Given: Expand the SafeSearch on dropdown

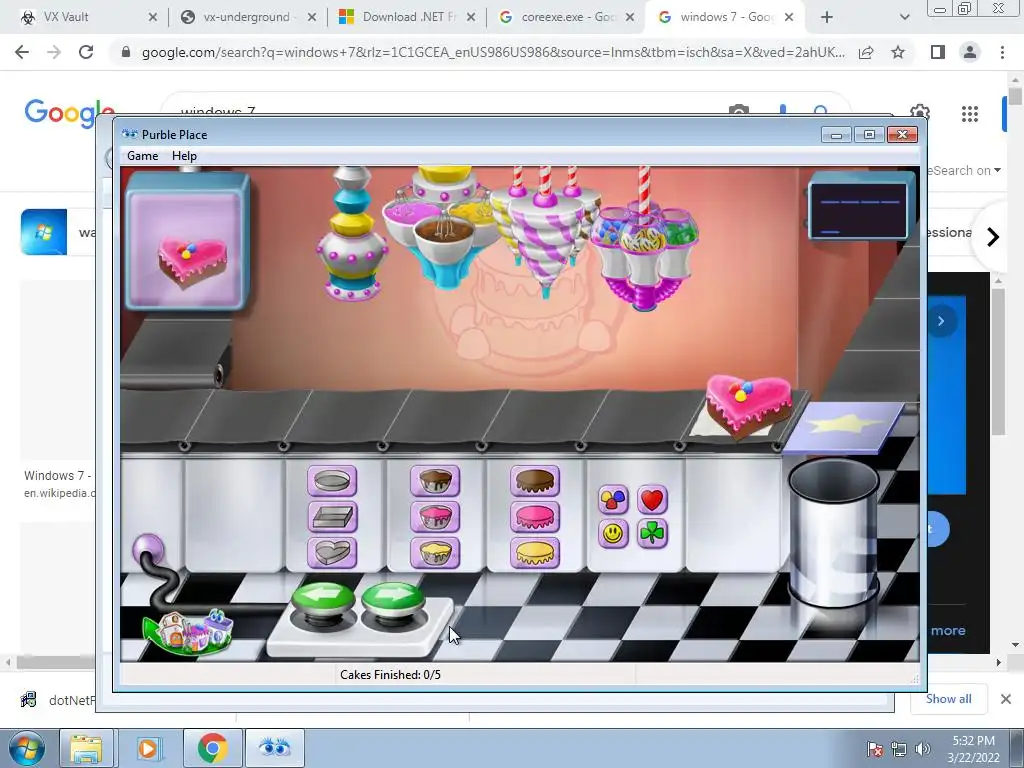Looking at the screenshot, I should [964, 170].
